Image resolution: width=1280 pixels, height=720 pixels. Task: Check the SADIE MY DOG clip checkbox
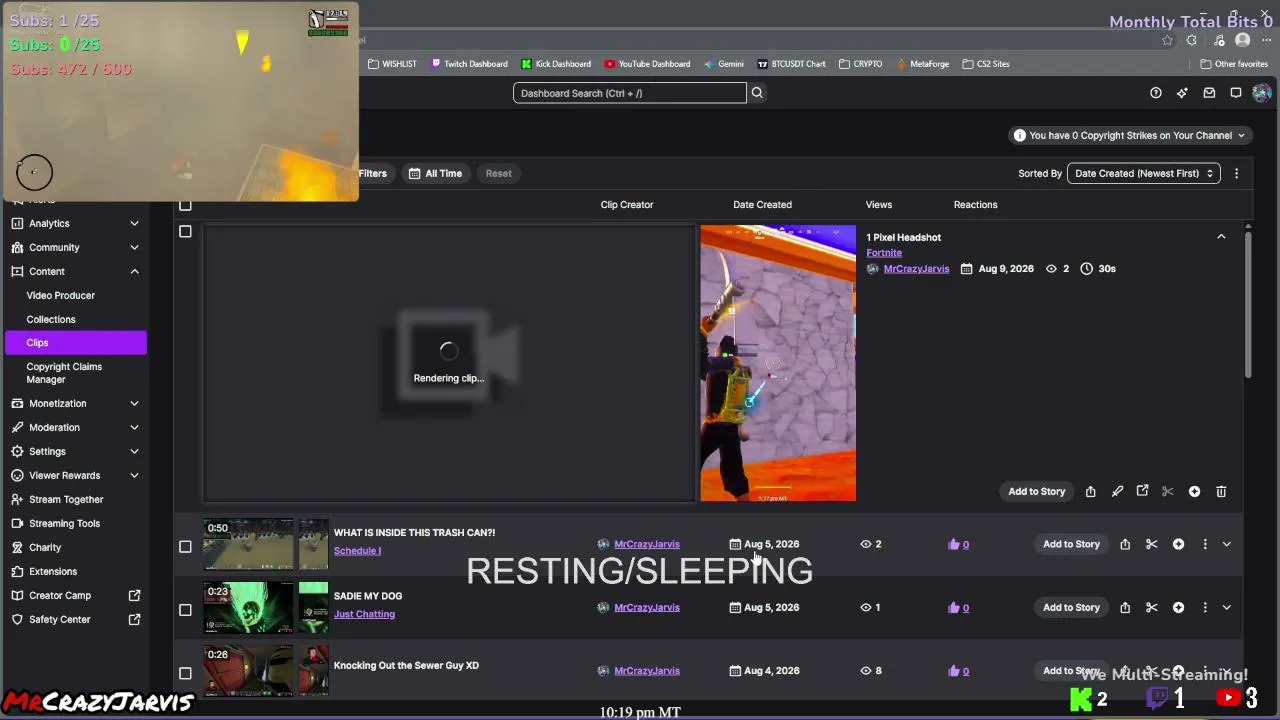pos(185,609)
